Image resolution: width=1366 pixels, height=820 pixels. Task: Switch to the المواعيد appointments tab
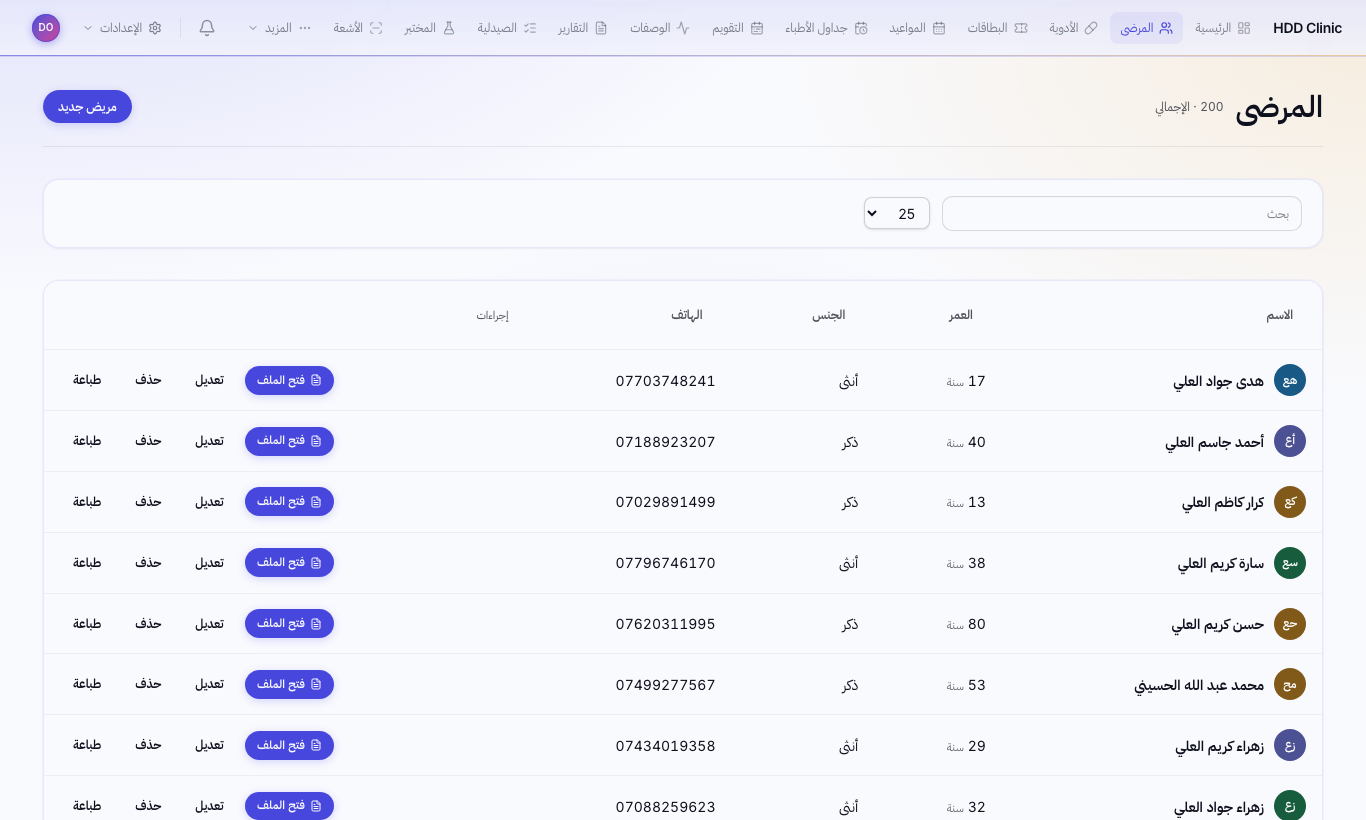(x=917, y=28)
